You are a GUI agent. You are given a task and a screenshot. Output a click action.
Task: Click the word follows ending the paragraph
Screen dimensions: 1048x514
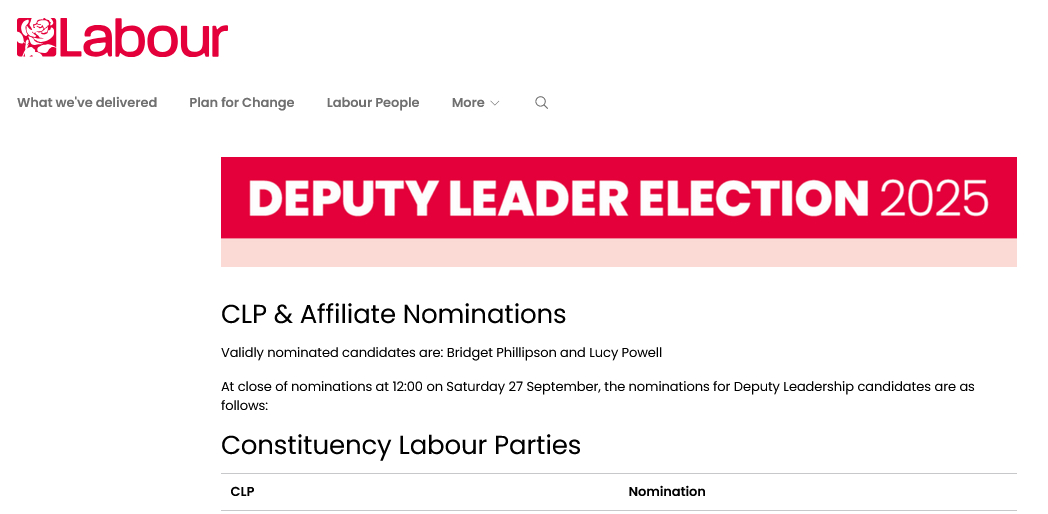(243, 406)
